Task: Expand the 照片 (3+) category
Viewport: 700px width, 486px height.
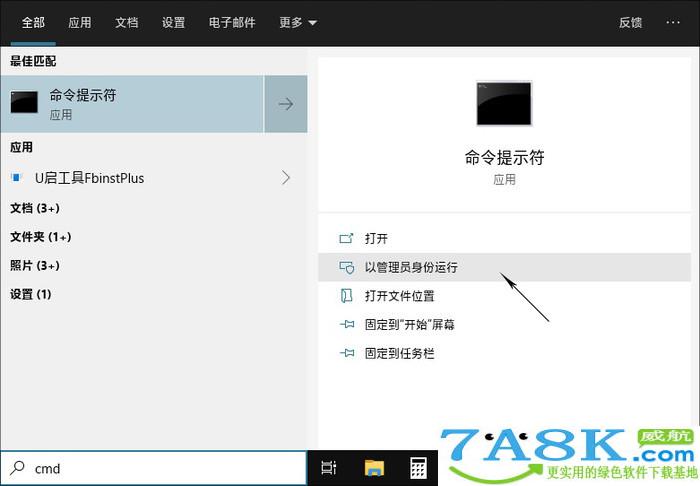Action: pyautogui.click(x=35, y=265)
